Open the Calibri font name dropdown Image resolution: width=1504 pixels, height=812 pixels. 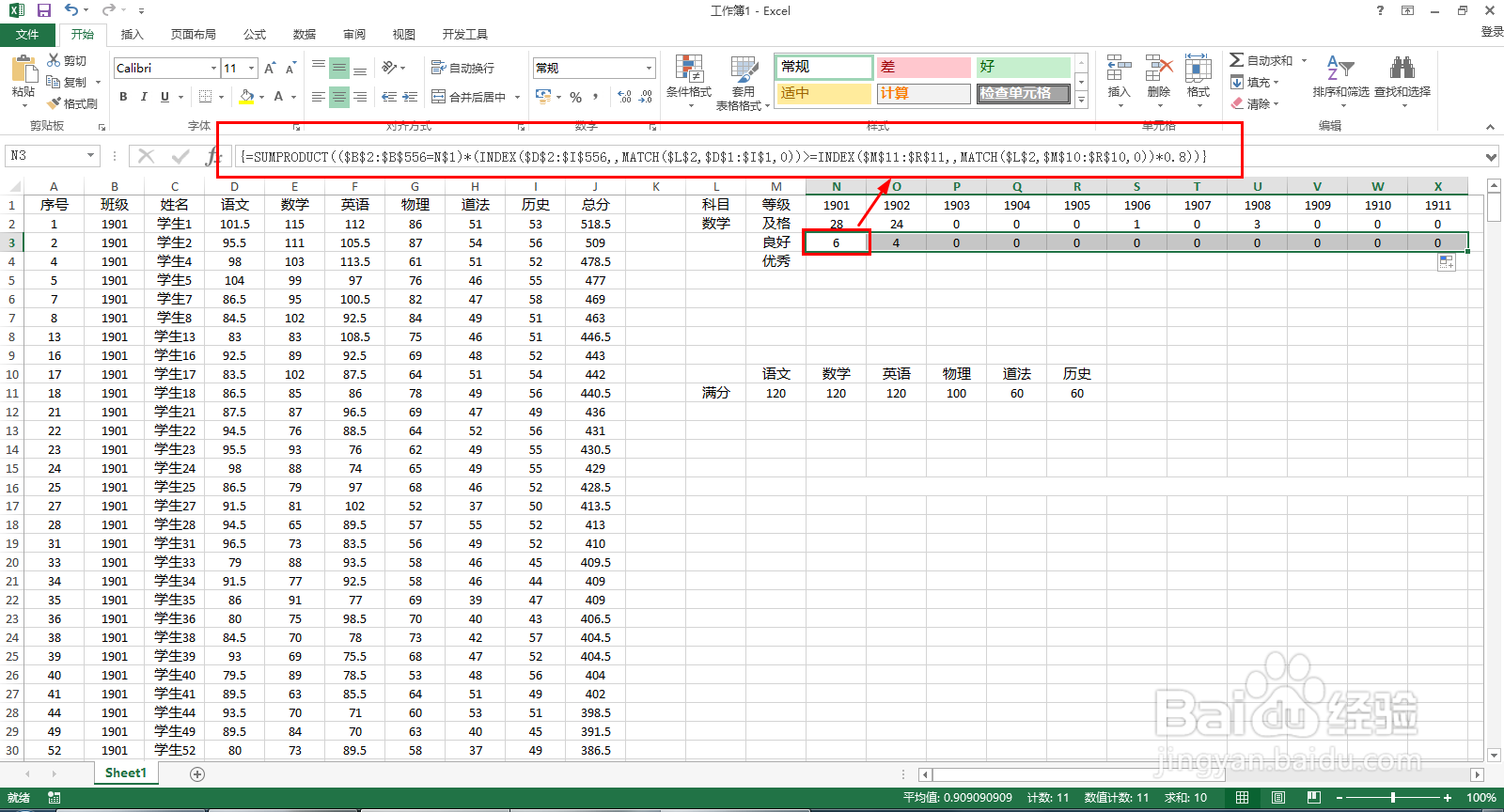pos(213,68)
